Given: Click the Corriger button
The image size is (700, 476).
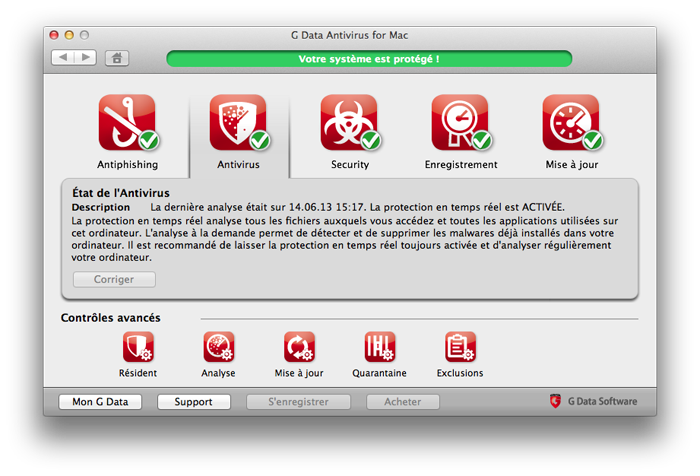Looking at the screenshot, I should pyautogui.click(x=114, y=280).
